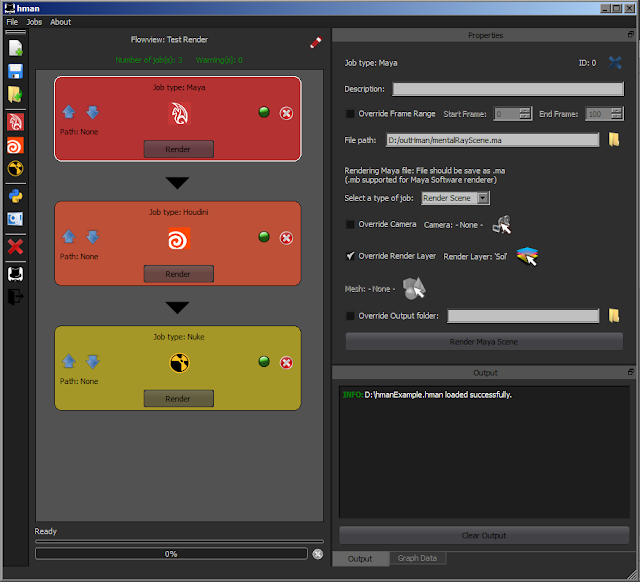Select the Nuke job logo icon

(179, 363)
